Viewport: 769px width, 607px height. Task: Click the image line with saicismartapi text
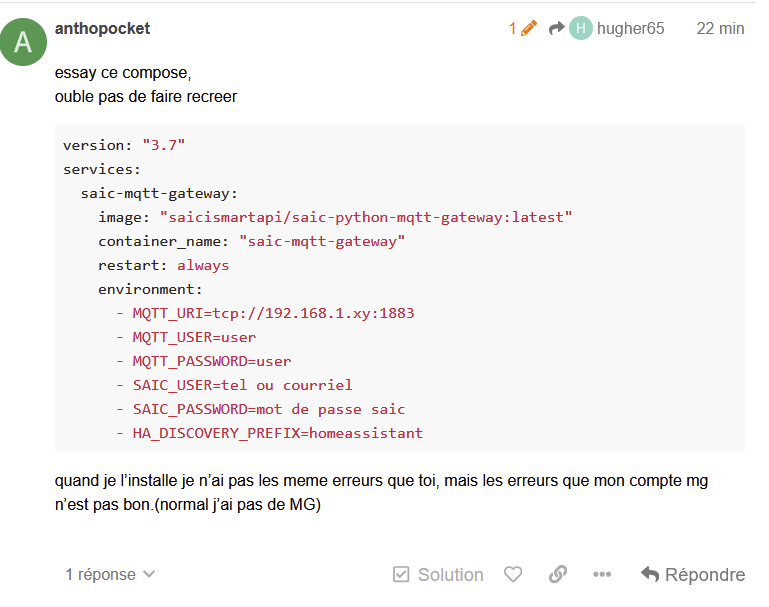point(335,217)
